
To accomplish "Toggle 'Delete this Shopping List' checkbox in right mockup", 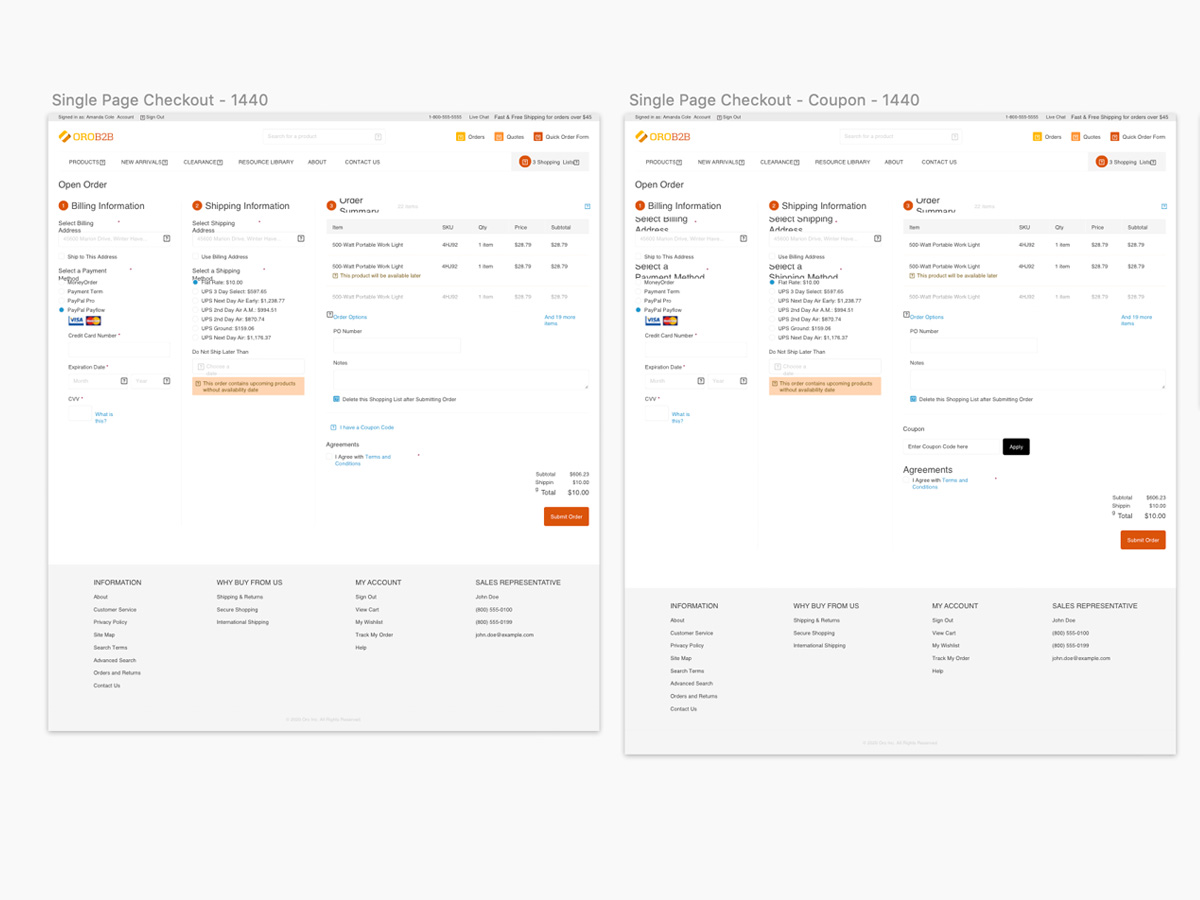I will point(914,399).
